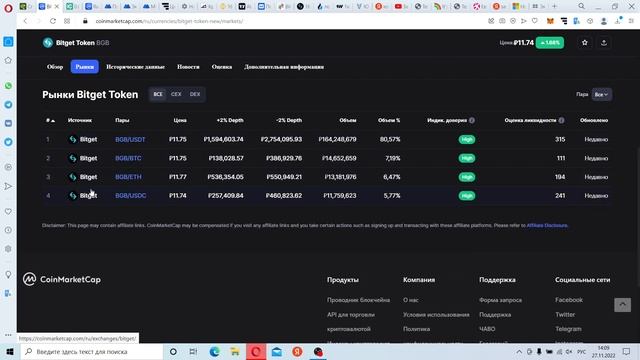Screen dimensions: 640x360
Task: Open Yandex browser from taskbar
Action: pyautogui.click(x=297, y=351)
